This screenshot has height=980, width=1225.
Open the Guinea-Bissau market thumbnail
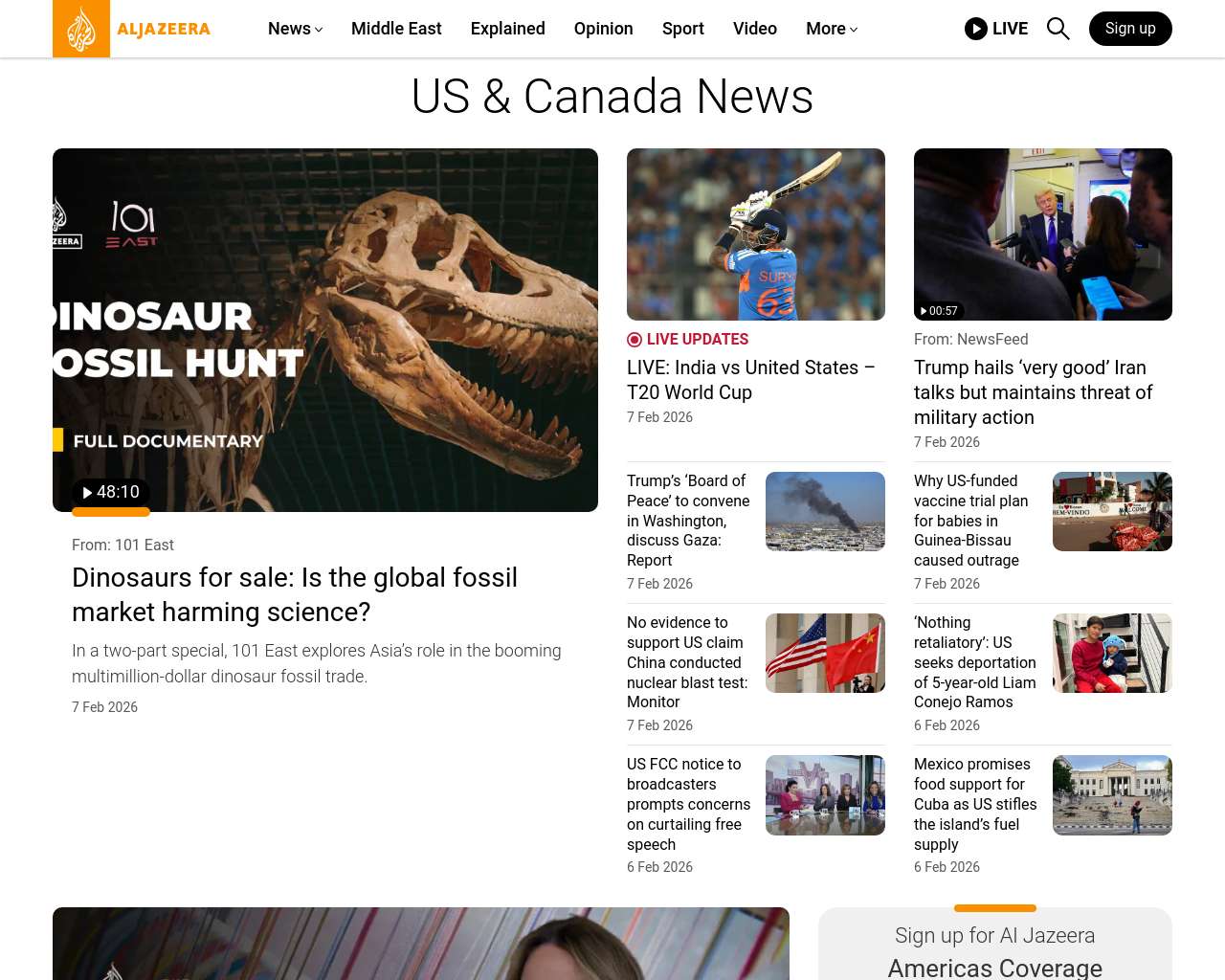(1112, 511)
